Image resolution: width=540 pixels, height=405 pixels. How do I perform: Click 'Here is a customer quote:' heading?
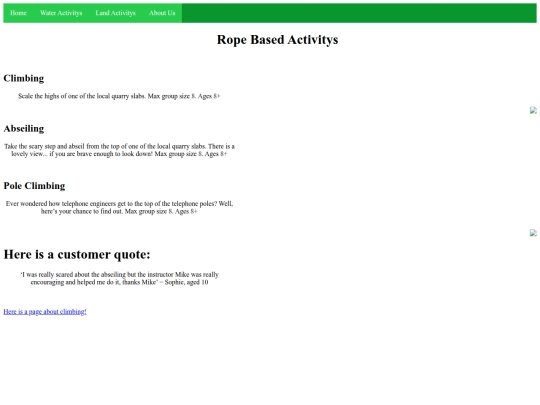77,255
